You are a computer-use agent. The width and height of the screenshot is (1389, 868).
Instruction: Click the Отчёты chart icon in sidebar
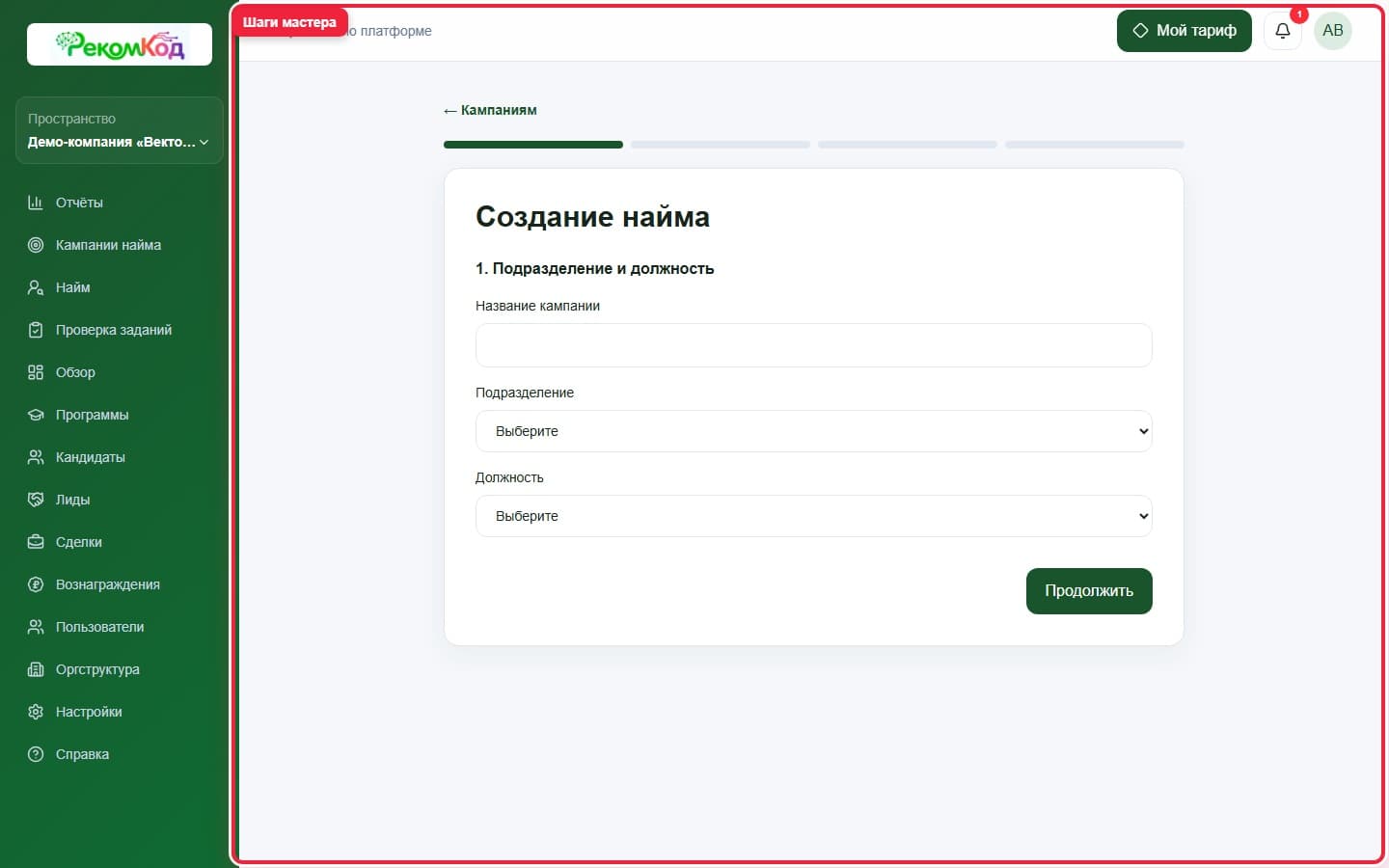(36, 203)
